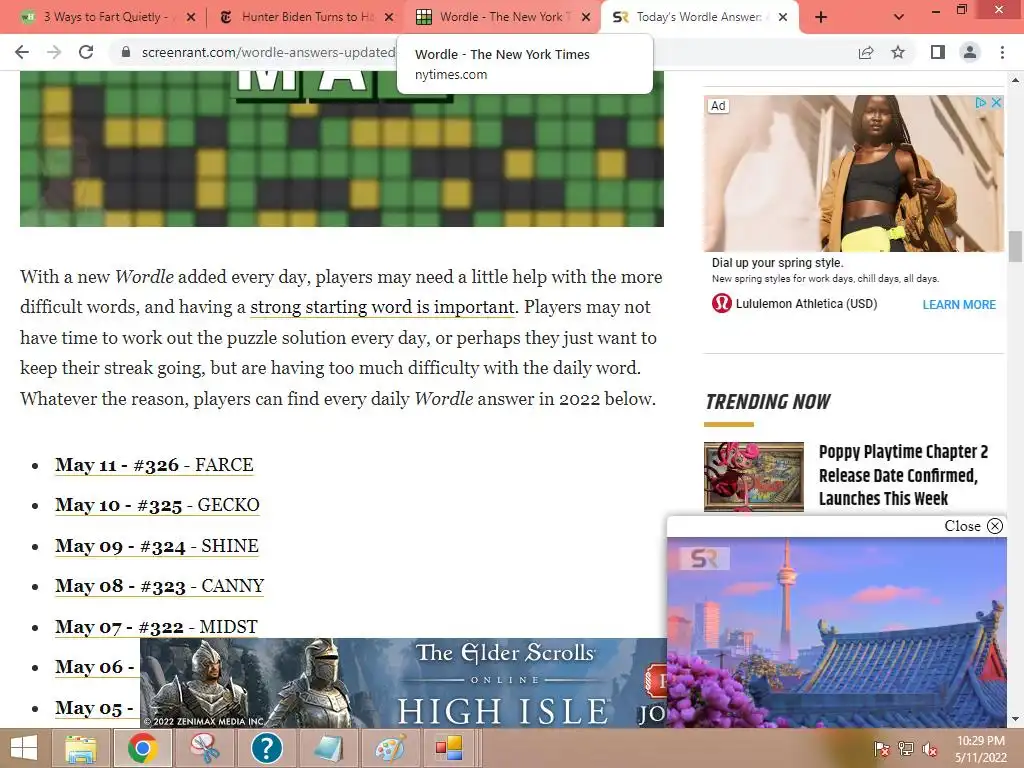Open 'strong starting word is important' link
The image size is (1024, 768).
click(x=383, y=307)
